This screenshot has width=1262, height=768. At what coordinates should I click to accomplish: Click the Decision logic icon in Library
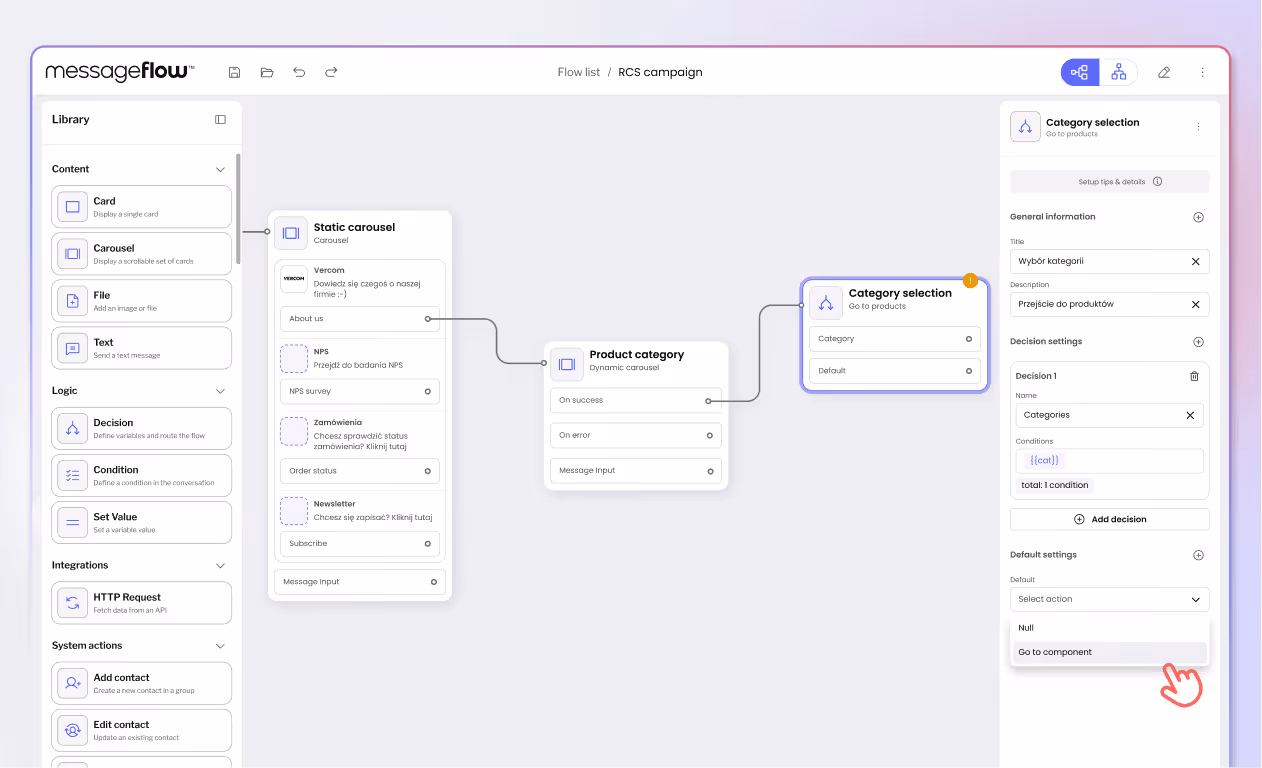point(71,428)
